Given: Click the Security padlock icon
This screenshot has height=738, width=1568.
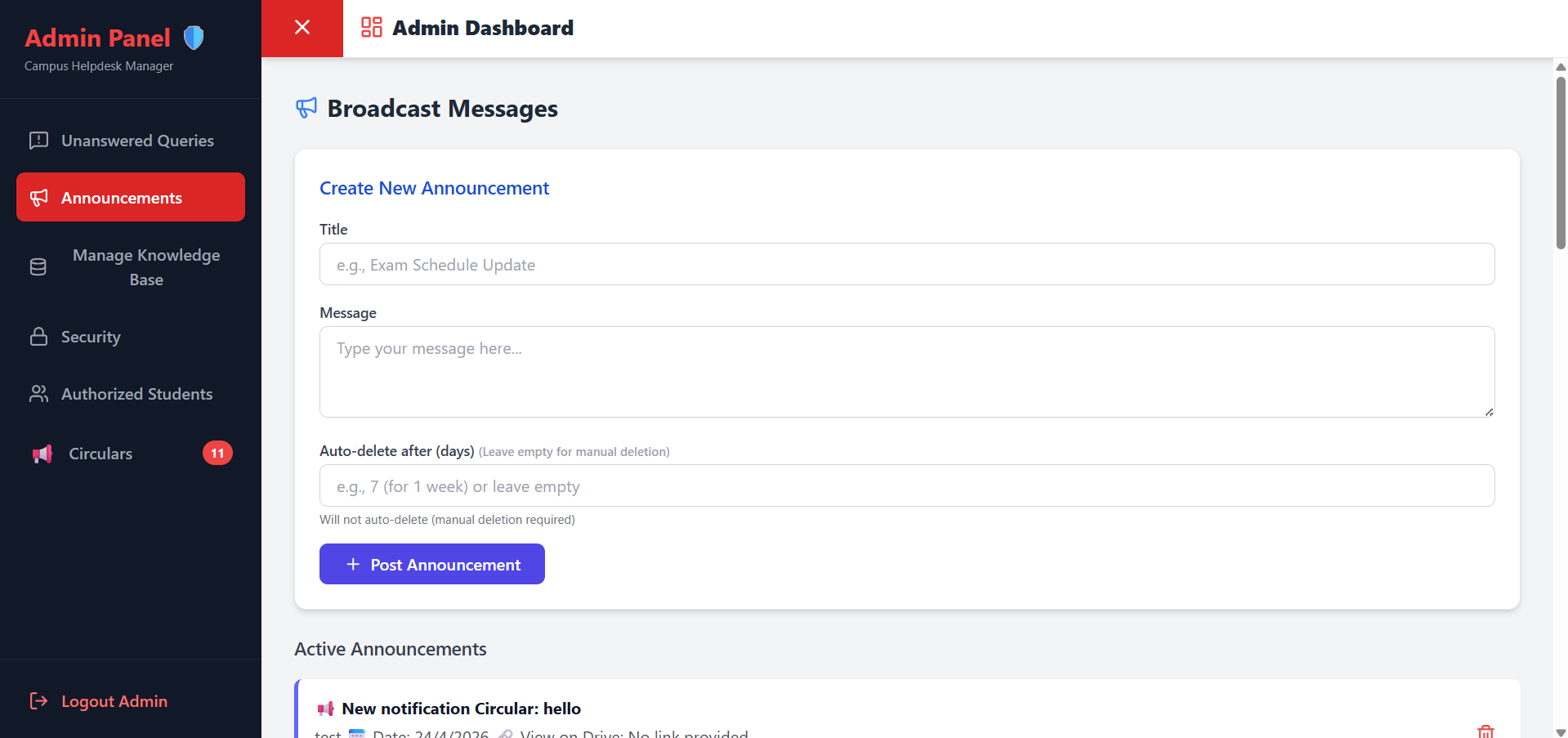Looking at the screenshot, I should [38, 337].
